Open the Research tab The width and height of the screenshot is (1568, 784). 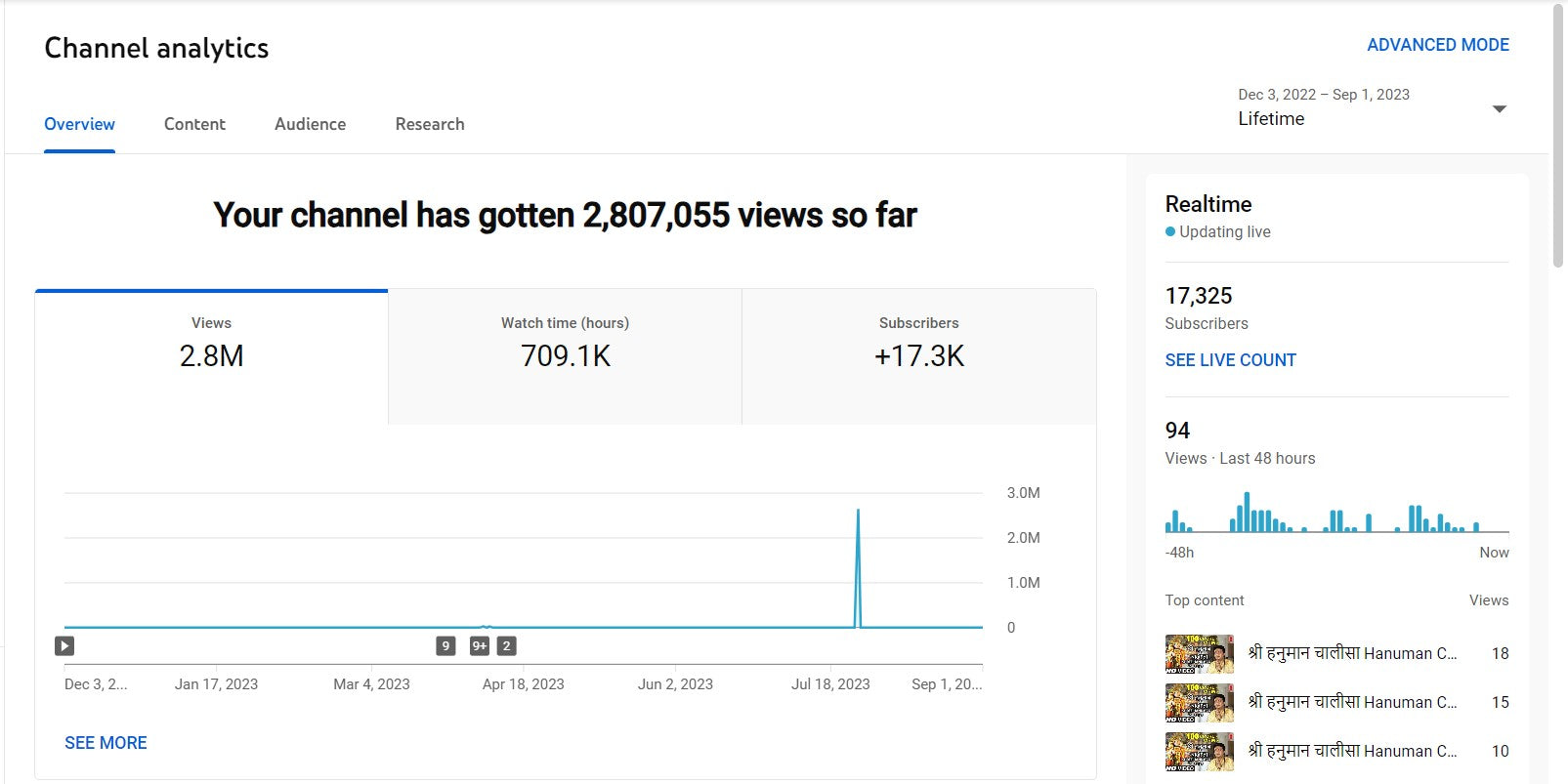pos(429,124)
